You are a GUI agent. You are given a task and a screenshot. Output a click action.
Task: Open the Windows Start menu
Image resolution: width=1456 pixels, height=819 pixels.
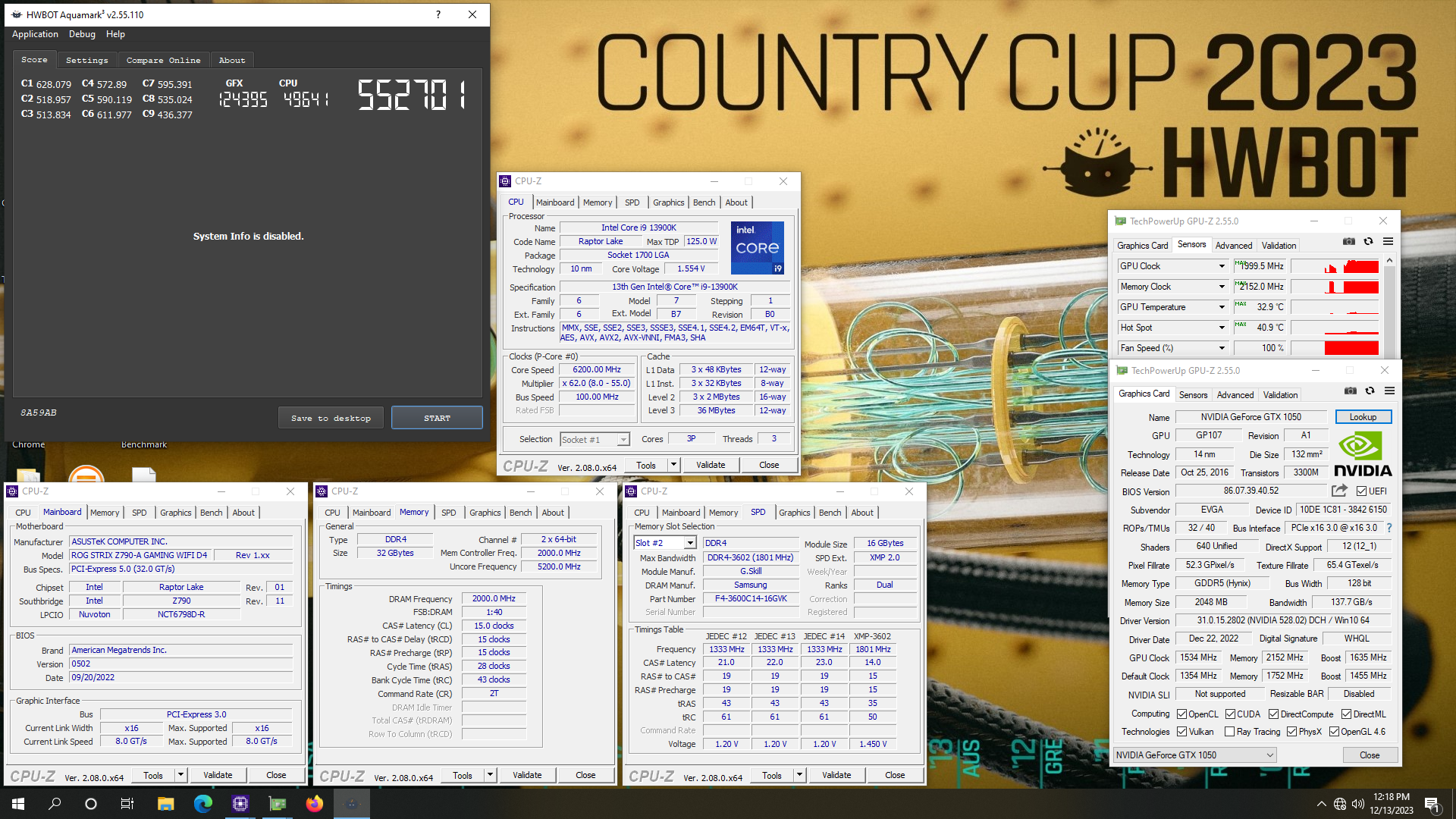[18, 804]
